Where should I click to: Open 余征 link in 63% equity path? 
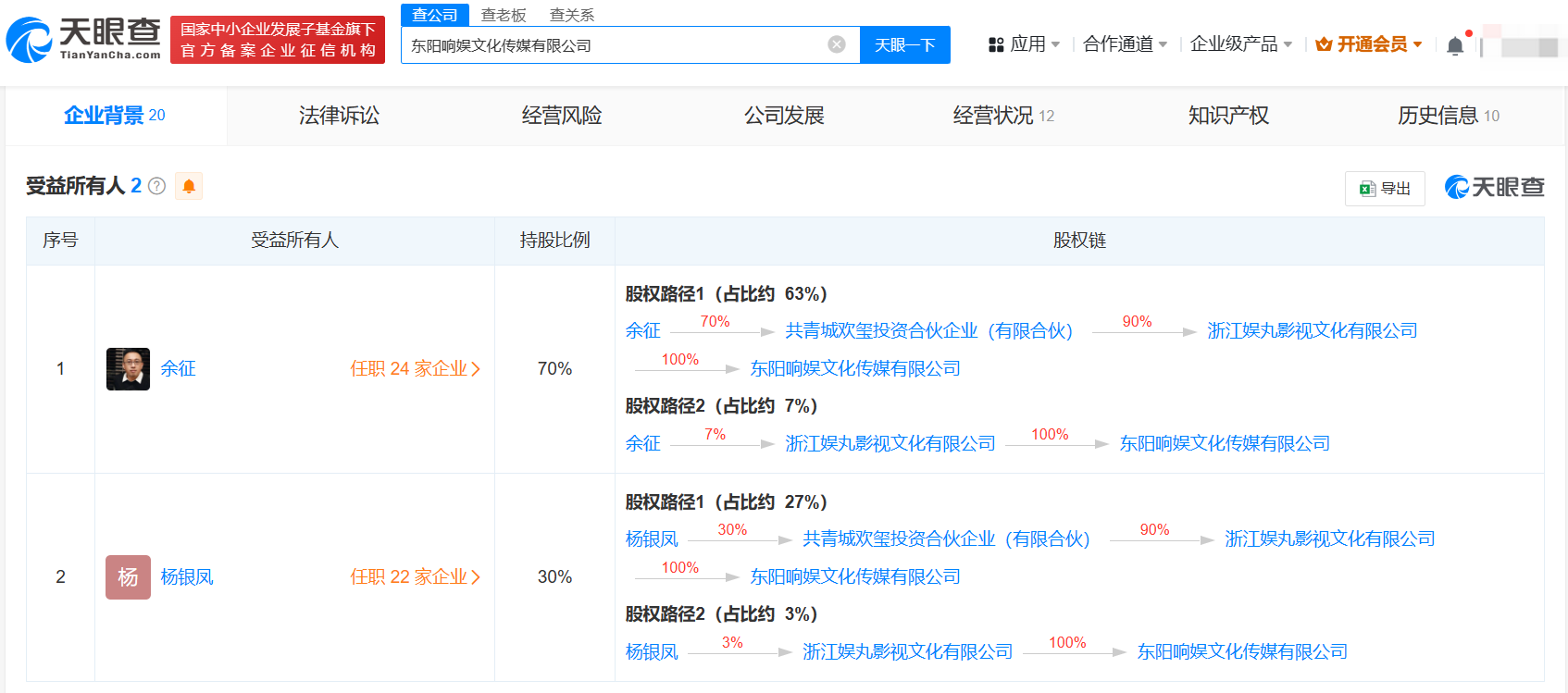(x=643, y=330)
